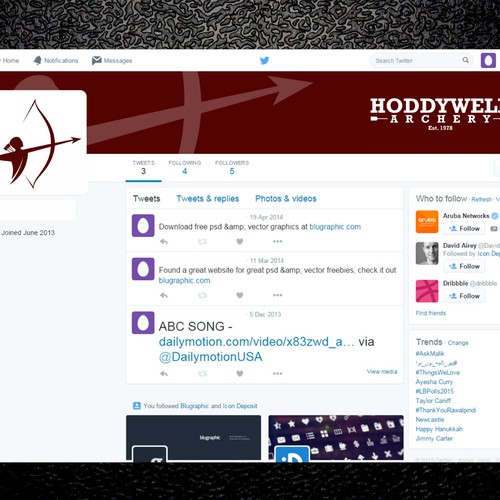This screenshot has height=500, width=500.
Task: Open Icon Deposit link in followed notice
Action: coord(240,406)
